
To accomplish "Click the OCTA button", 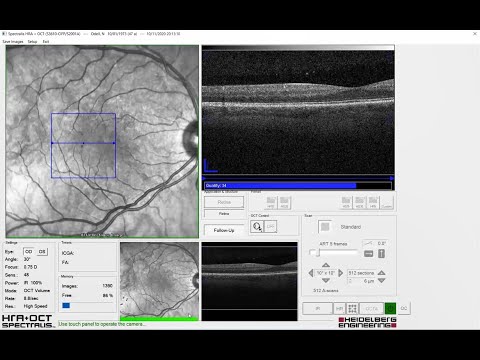I will pos(371,308).
